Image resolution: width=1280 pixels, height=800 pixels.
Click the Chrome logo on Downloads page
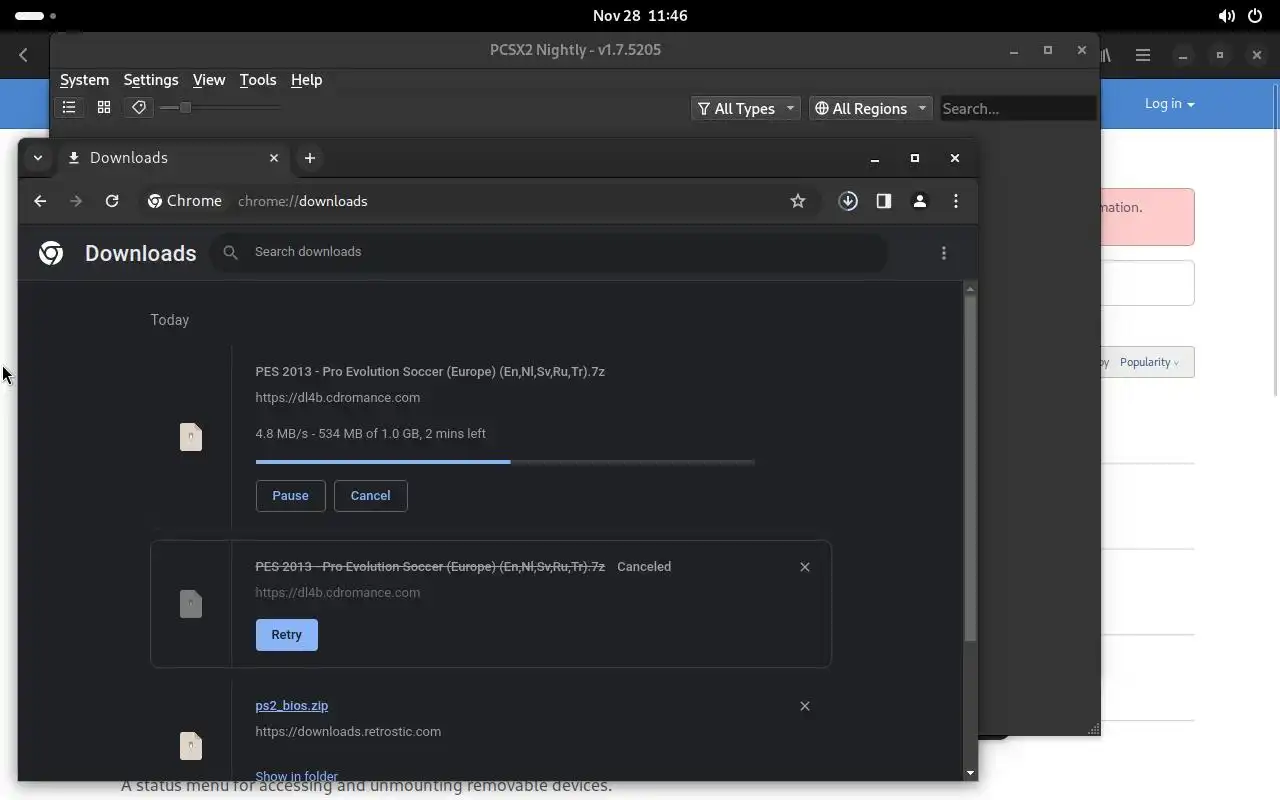tap(51, 253)
